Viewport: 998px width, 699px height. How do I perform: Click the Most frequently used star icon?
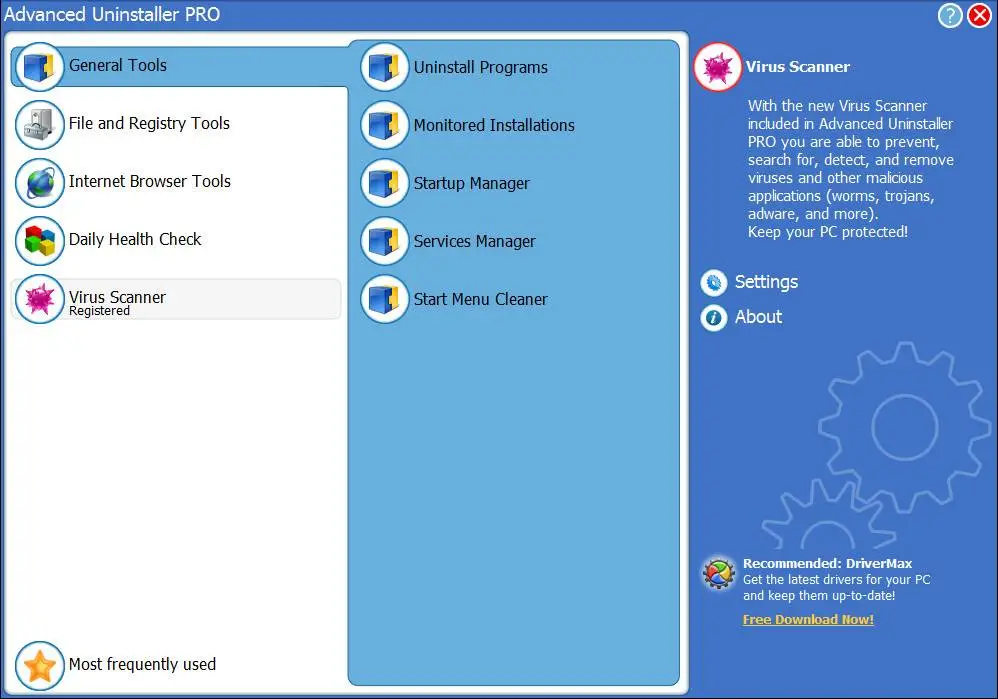point(39,666)
